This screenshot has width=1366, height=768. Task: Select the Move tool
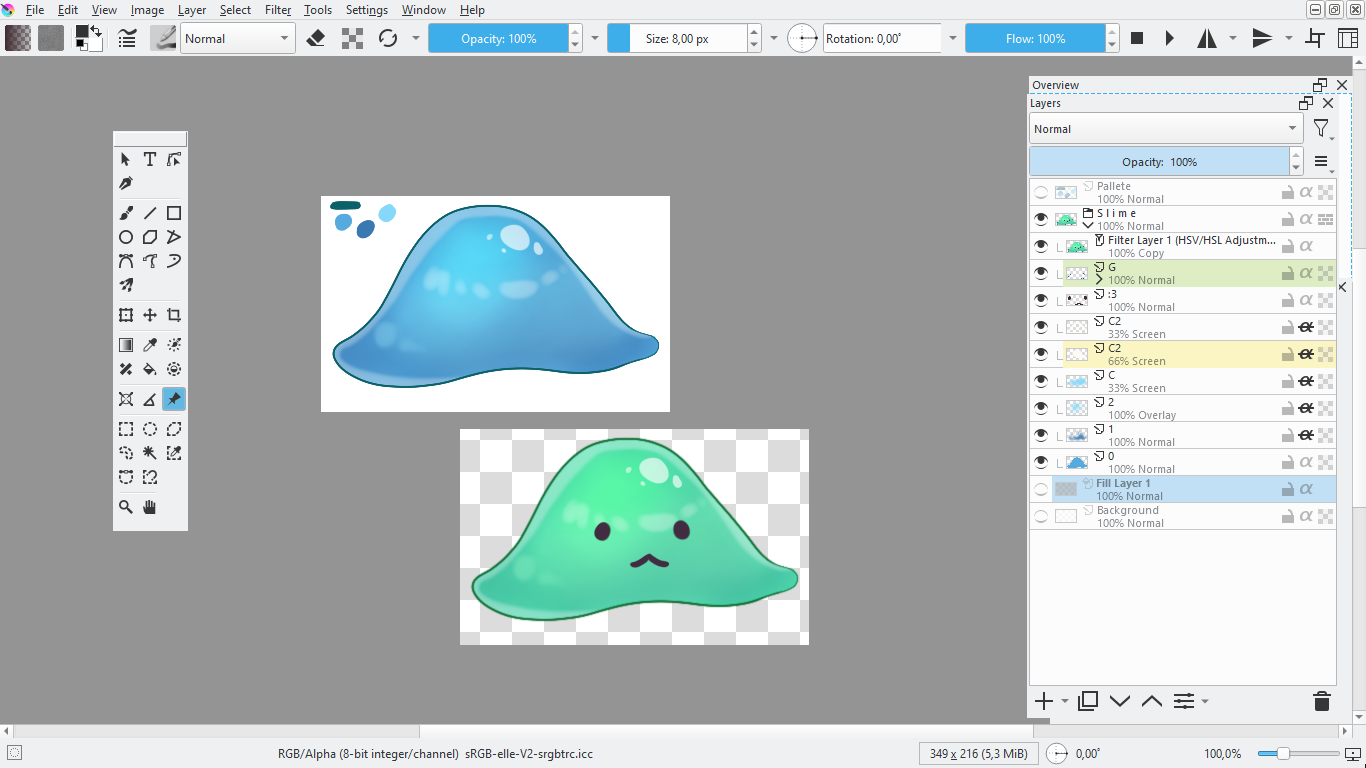[150, 315]
